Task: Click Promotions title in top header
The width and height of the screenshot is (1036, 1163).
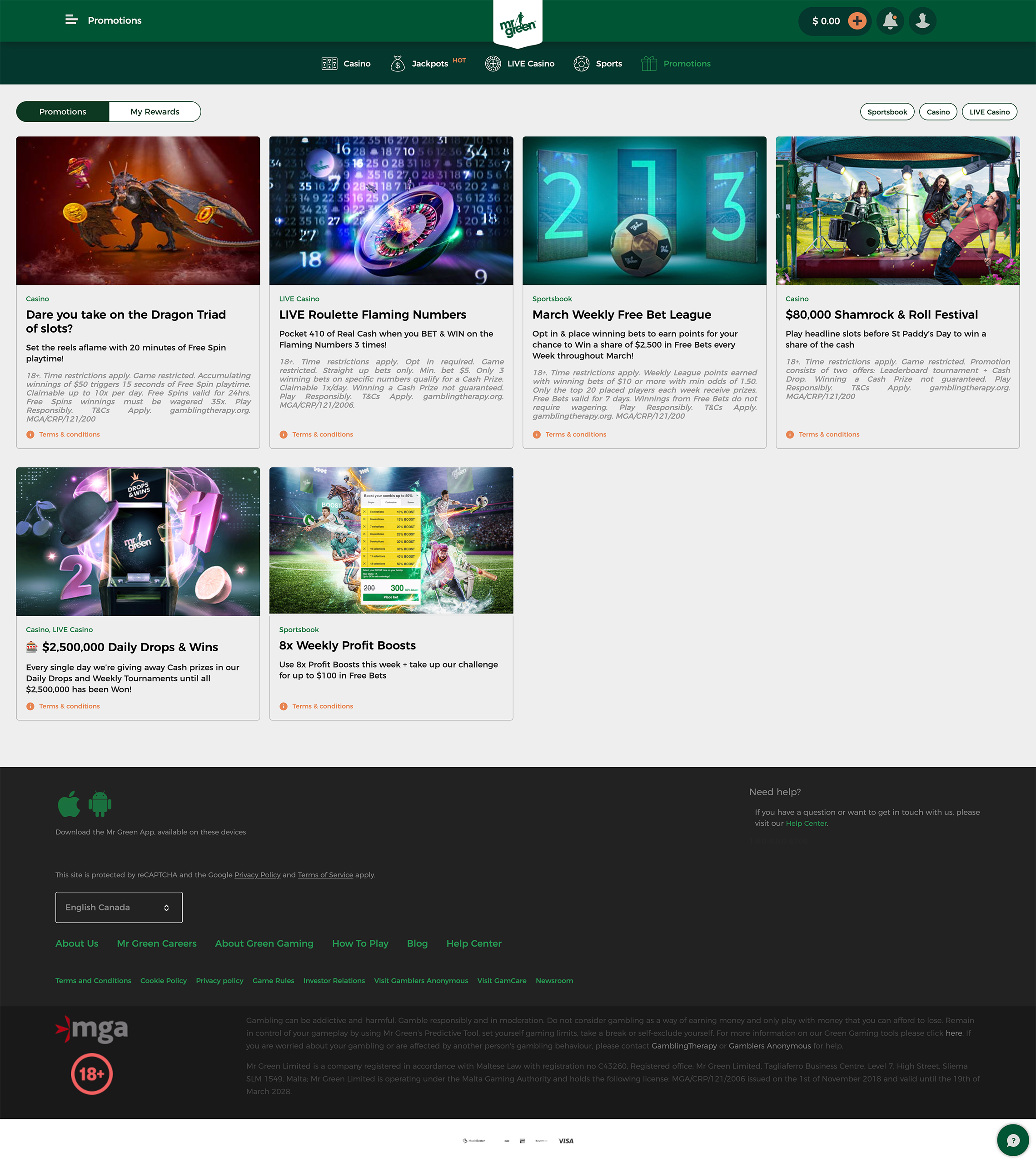Action: click(x=115, y=20)
